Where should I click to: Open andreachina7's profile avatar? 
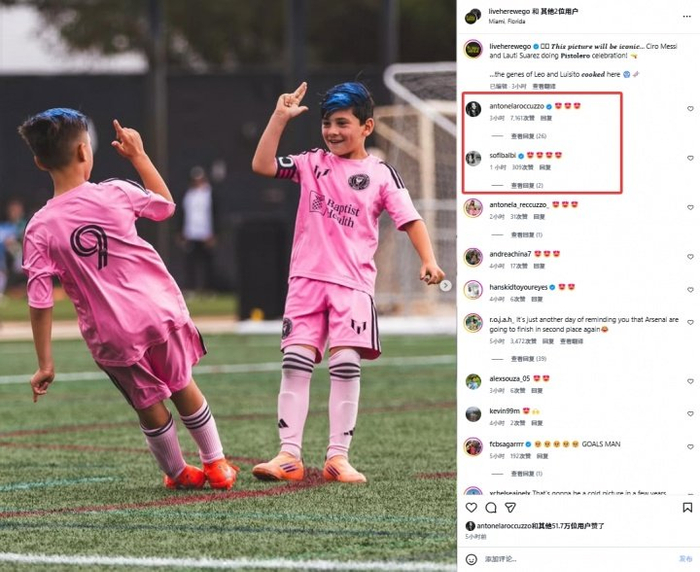[x=473, y=257]
